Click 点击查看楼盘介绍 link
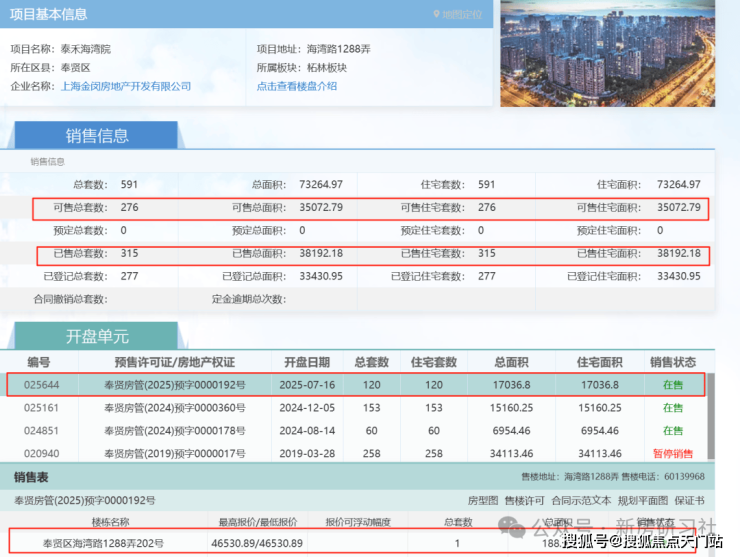740x557 pixels. [297, 87]
